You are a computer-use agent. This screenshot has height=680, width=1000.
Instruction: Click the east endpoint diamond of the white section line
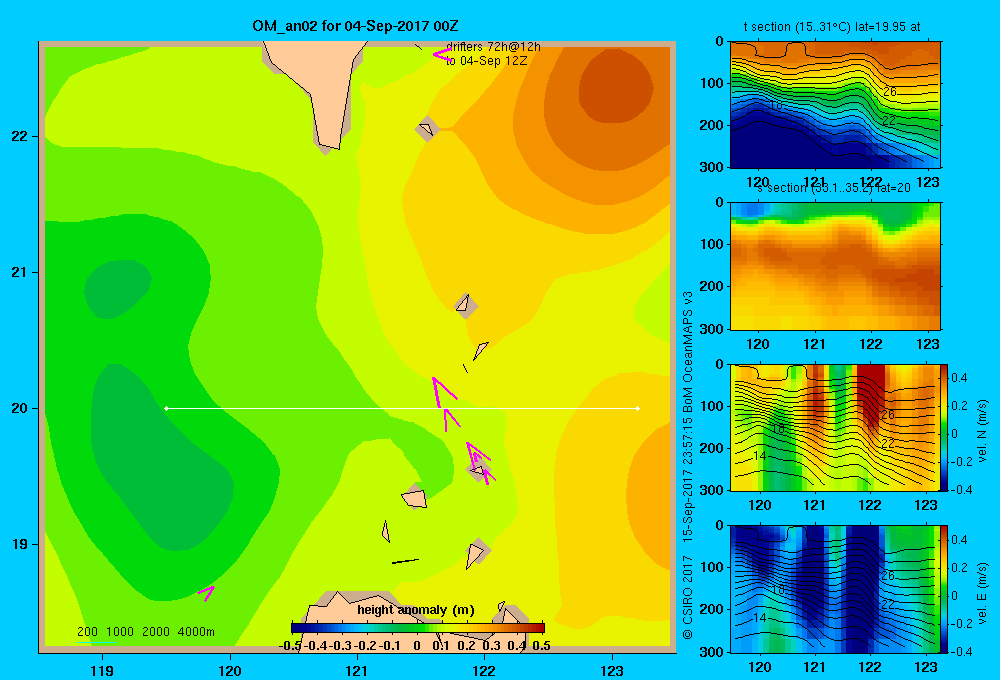pos(638,408)
